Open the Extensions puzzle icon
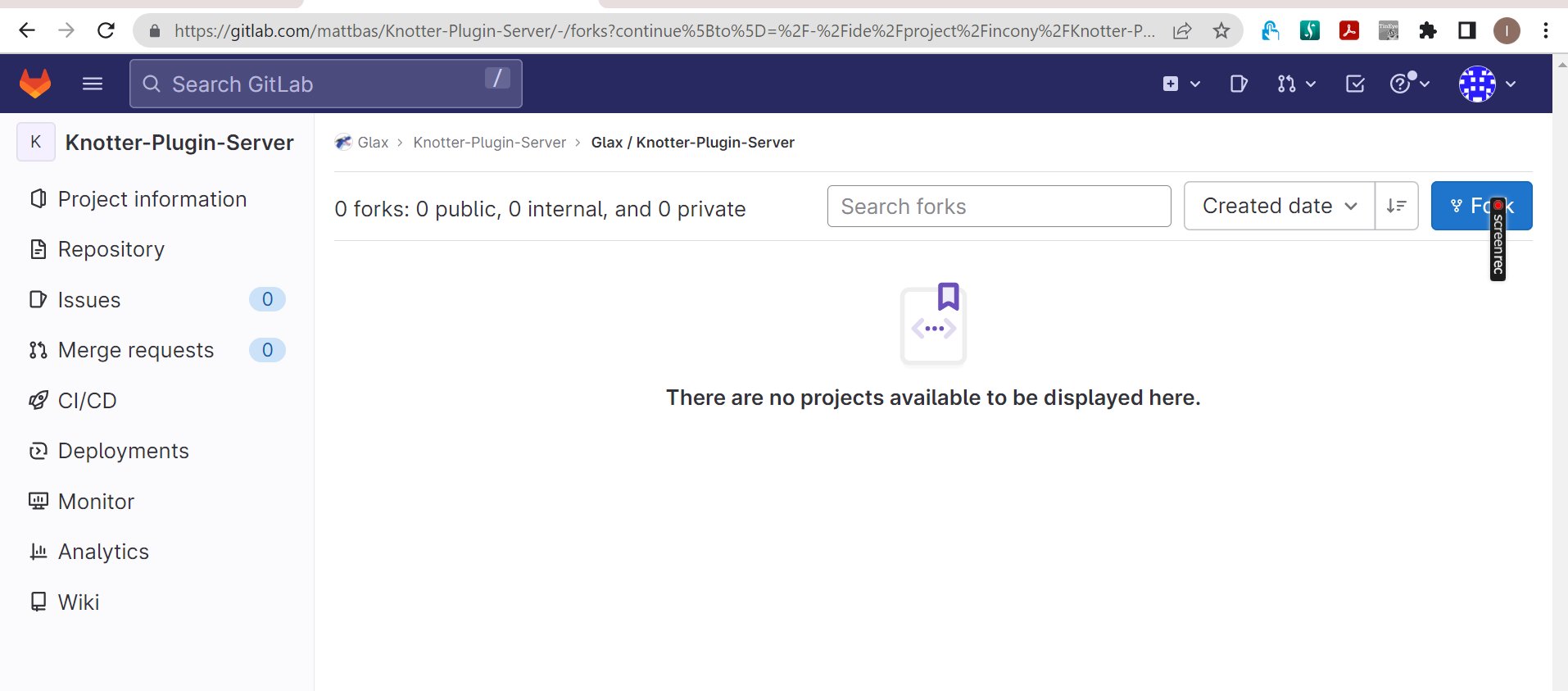The width and height of the screenshot is (1568, 691). tap(1428, 31)
